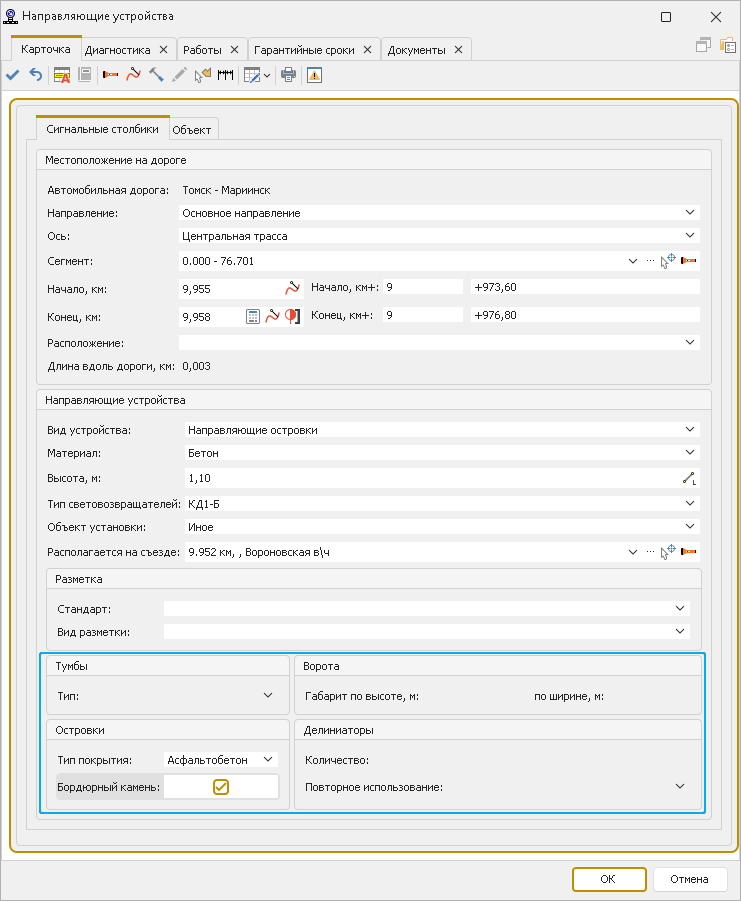Viewport: 741px width, 901px height.
Task: Click the black fence-like icon in the toolbar
Action: coord(225,75)
